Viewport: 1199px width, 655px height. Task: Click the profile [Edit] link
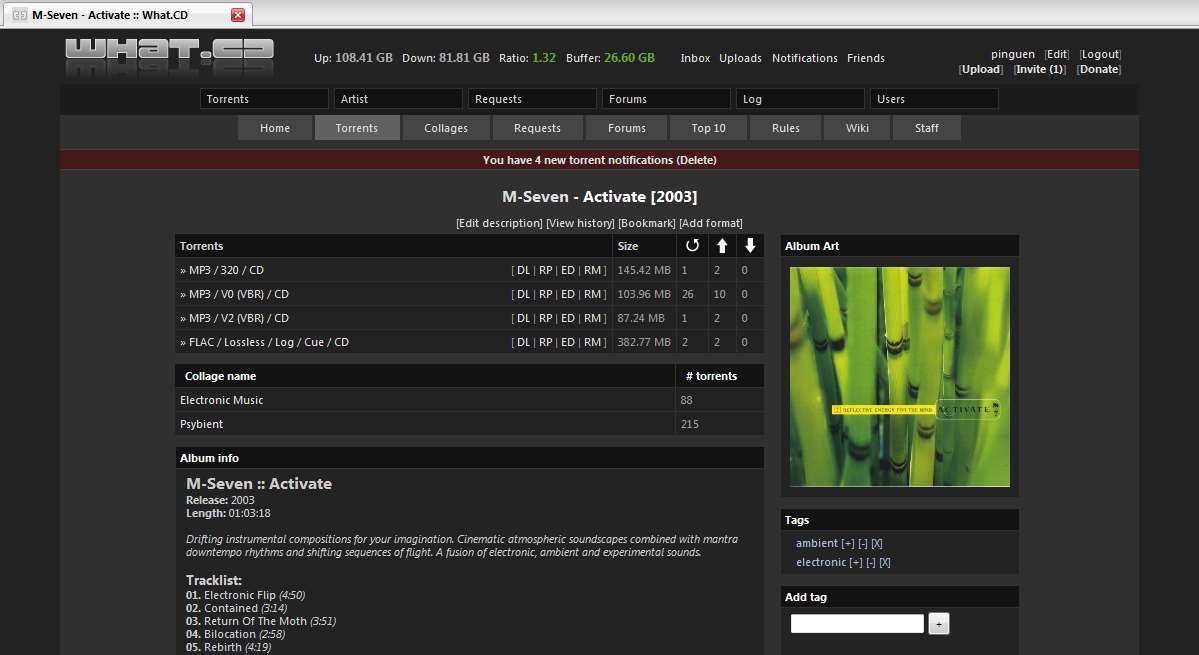coord(1057,54)
